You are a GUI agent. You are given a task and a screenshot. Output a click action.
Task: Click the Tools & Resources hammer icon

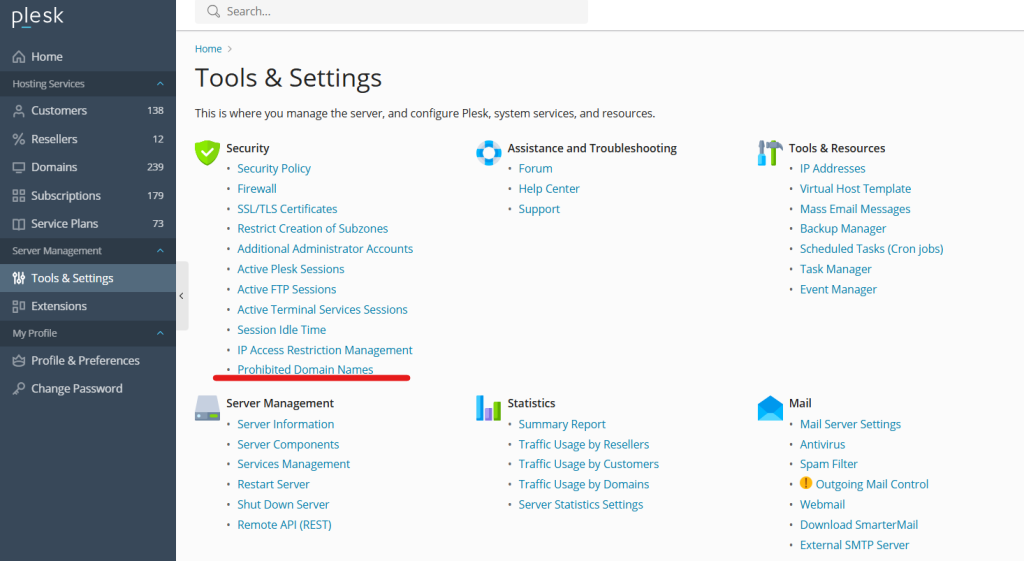770,153
